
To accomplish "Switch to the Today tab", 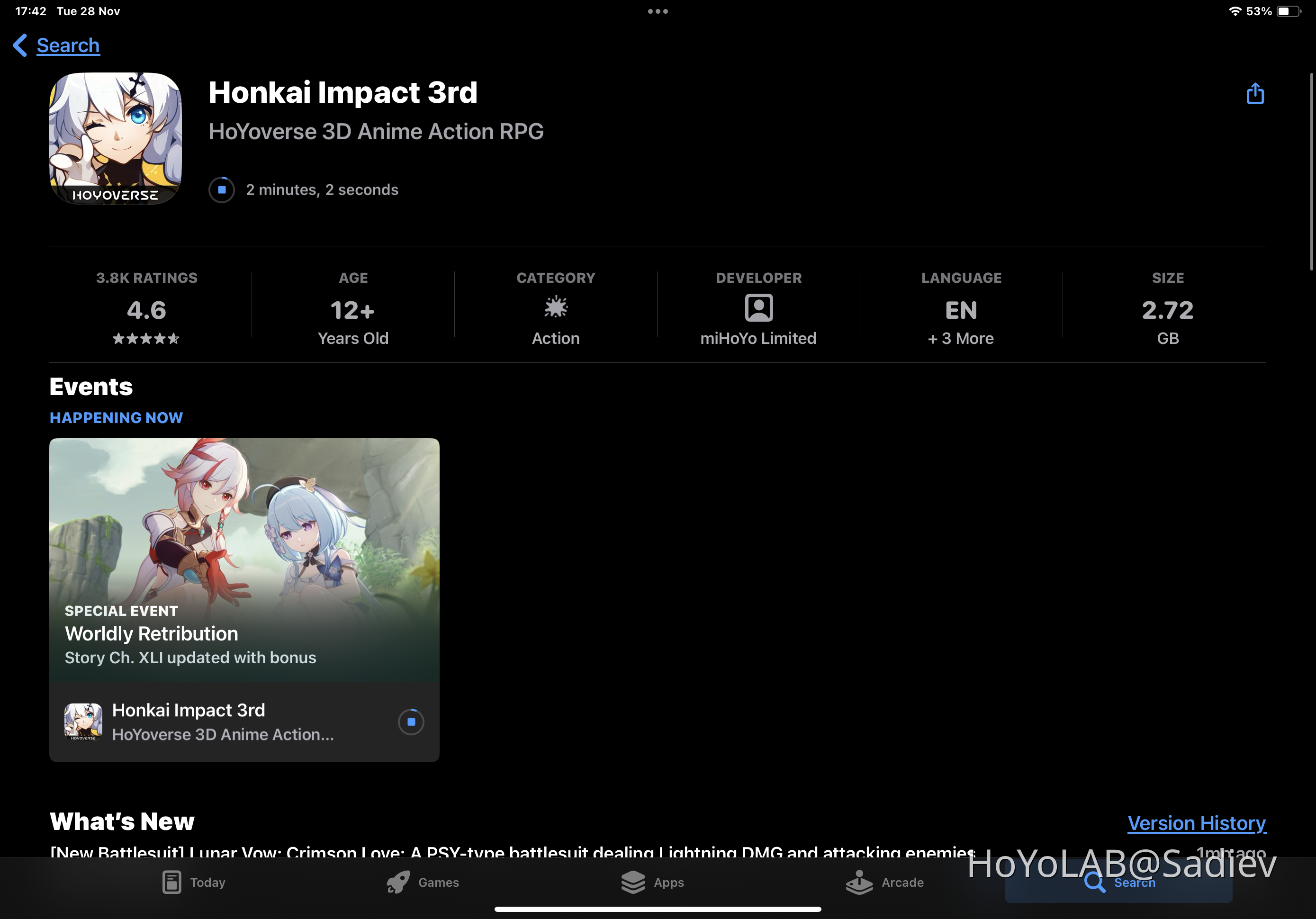I will (194, 883).
